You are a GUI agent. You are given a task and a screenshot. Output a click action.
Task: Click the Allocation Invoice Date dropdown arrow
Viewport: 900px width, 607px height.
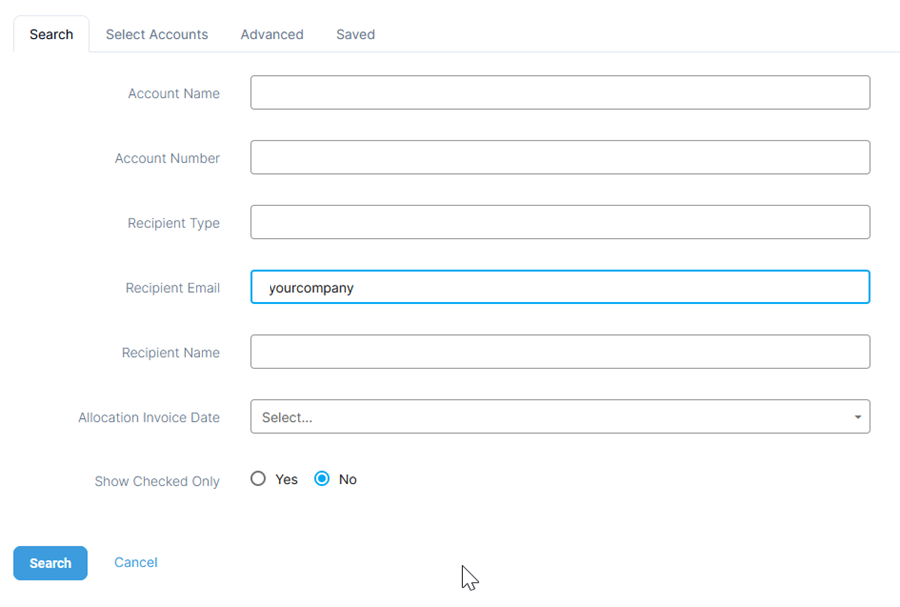click(858, 417)
